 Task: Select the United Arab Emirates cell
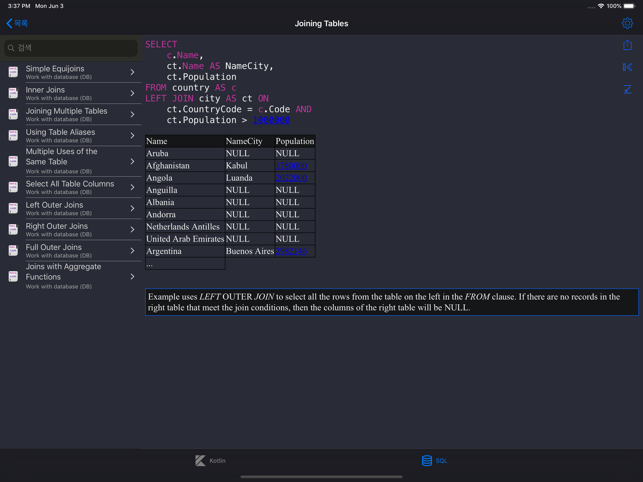click(x=185, y=239)
